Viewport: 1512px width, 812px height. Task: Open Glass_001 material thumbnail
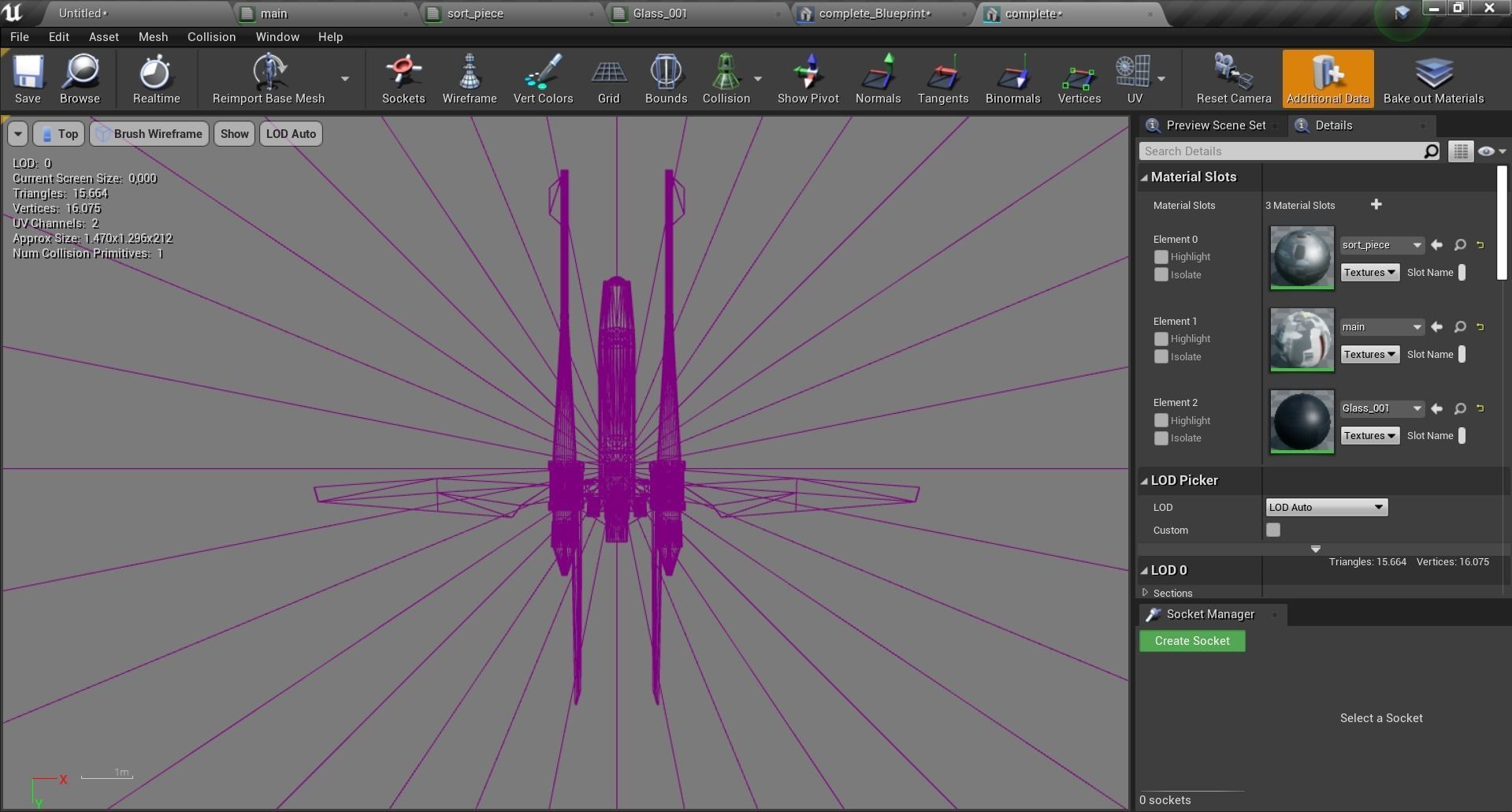(1302, 422)
